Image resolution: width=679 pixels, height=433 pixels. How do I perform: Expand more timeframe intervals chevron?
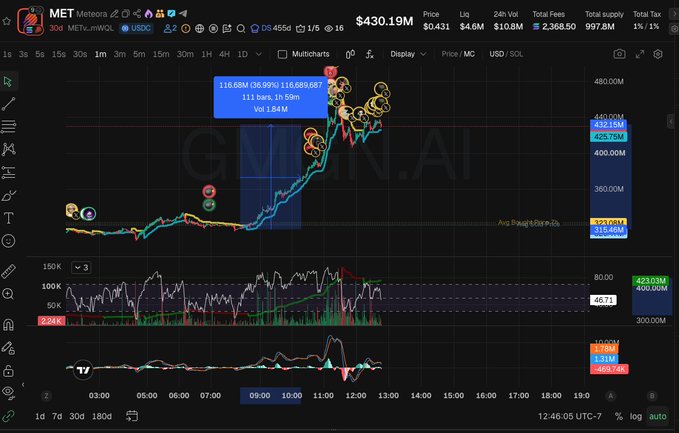click(x=259, y=54)
